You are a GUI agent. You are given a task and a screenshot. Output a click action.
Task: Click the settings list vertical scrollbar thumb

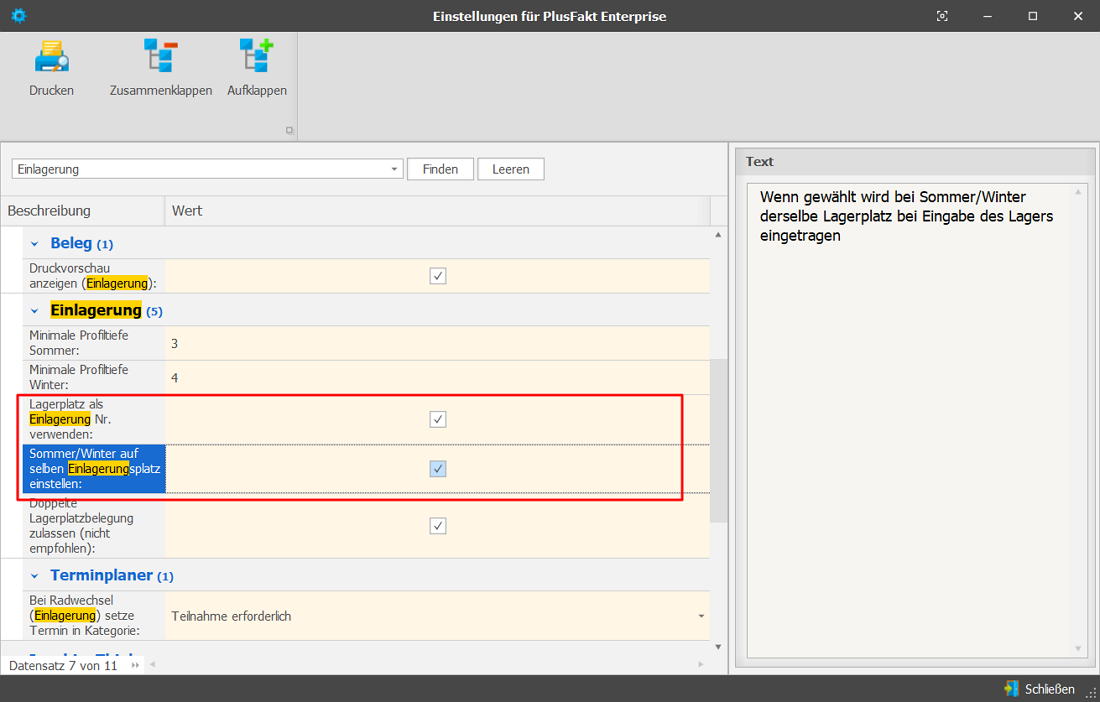[718, 440]
